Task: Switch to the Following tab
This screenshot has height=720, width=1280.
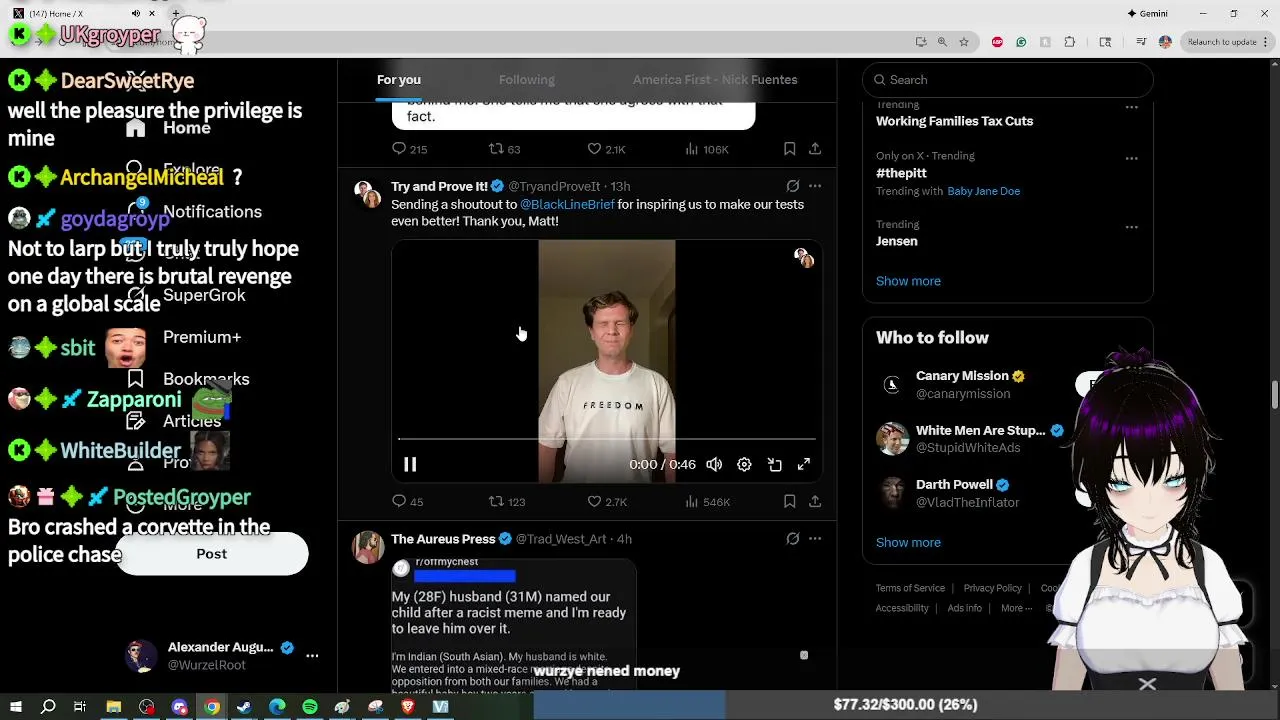Action: pyautogui.click(x=527, y=80)
